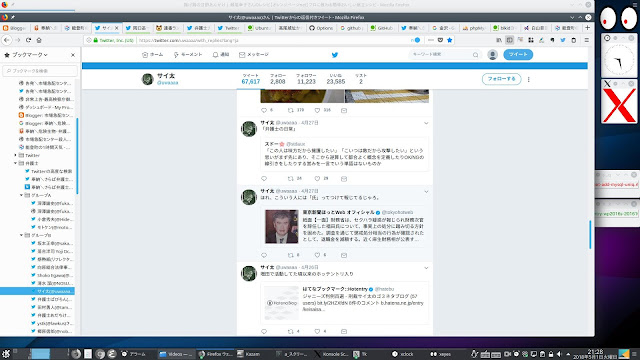640x360 pixels.
Task: Like the 弁護士の日常 tweet with 29 likes
Action: (x=317, y=179)
